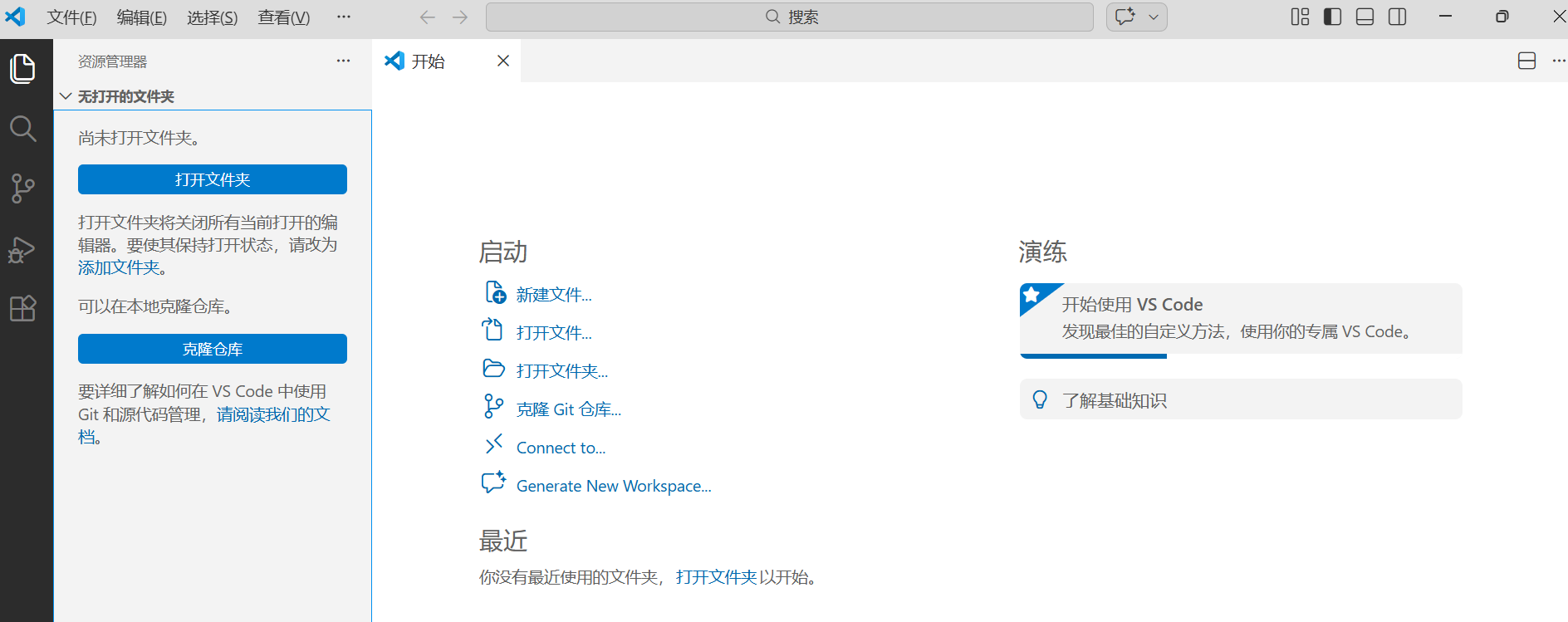
Task: Click the 打开文件... link
Action: pyautogui.click(x=554, y=333)
